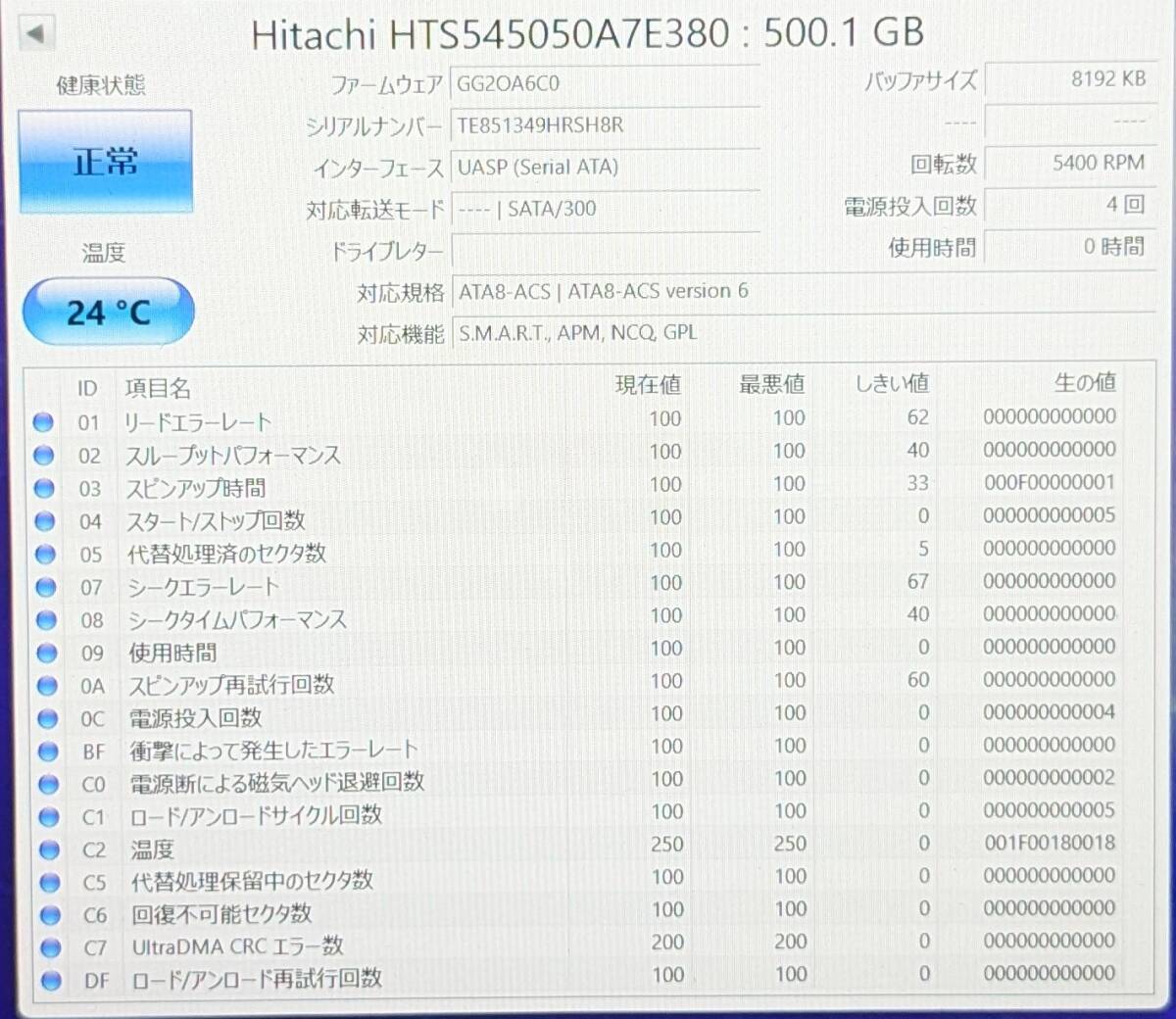Viewport: 1176px width, 1019px height.
Task: Select the status icon for C1 ロード/アンロードサイクル回数
Action: 49,817
